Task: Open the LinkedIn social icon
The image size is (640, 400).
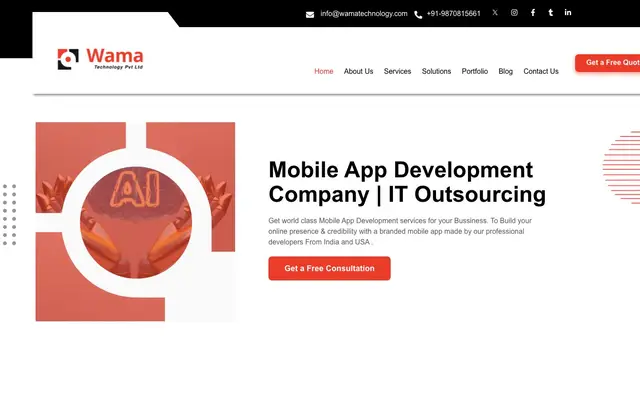Action: tap(568, 12)
